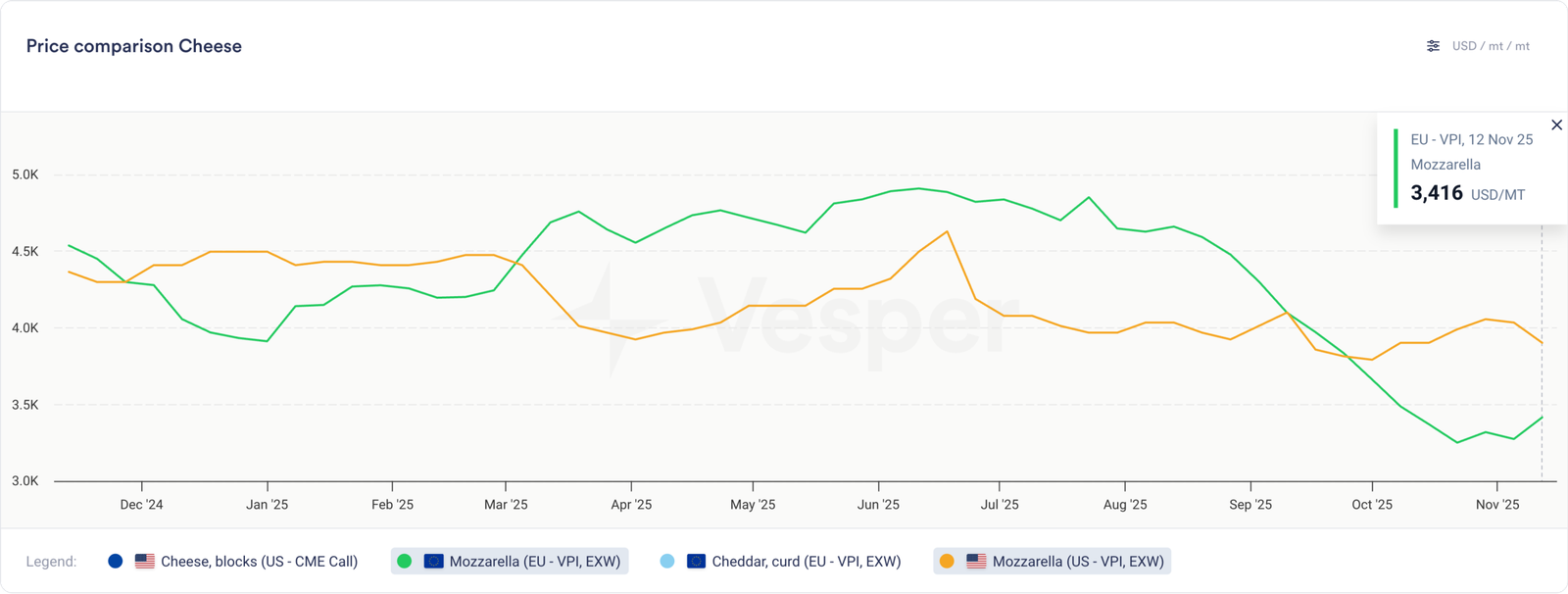Click EU flag beside Cheddar, curd legend
This screenshot has height=594, width=1568.
coord(696,562)
